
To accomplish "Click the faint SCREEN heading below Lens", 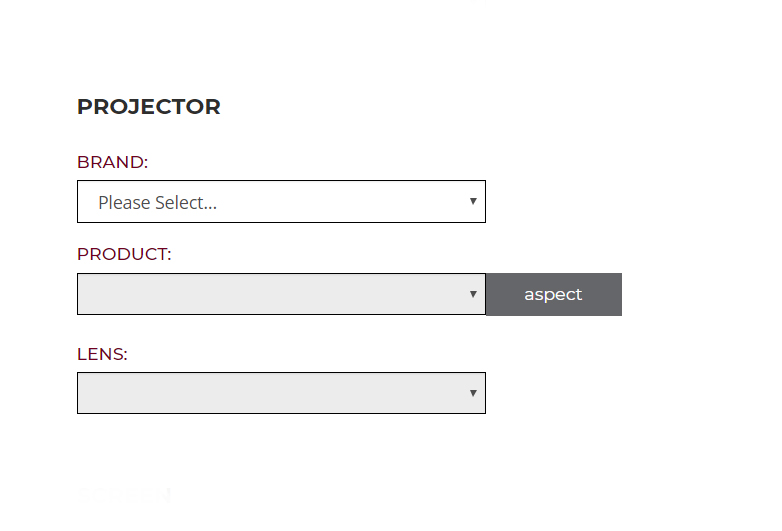I will click(124, 493).
